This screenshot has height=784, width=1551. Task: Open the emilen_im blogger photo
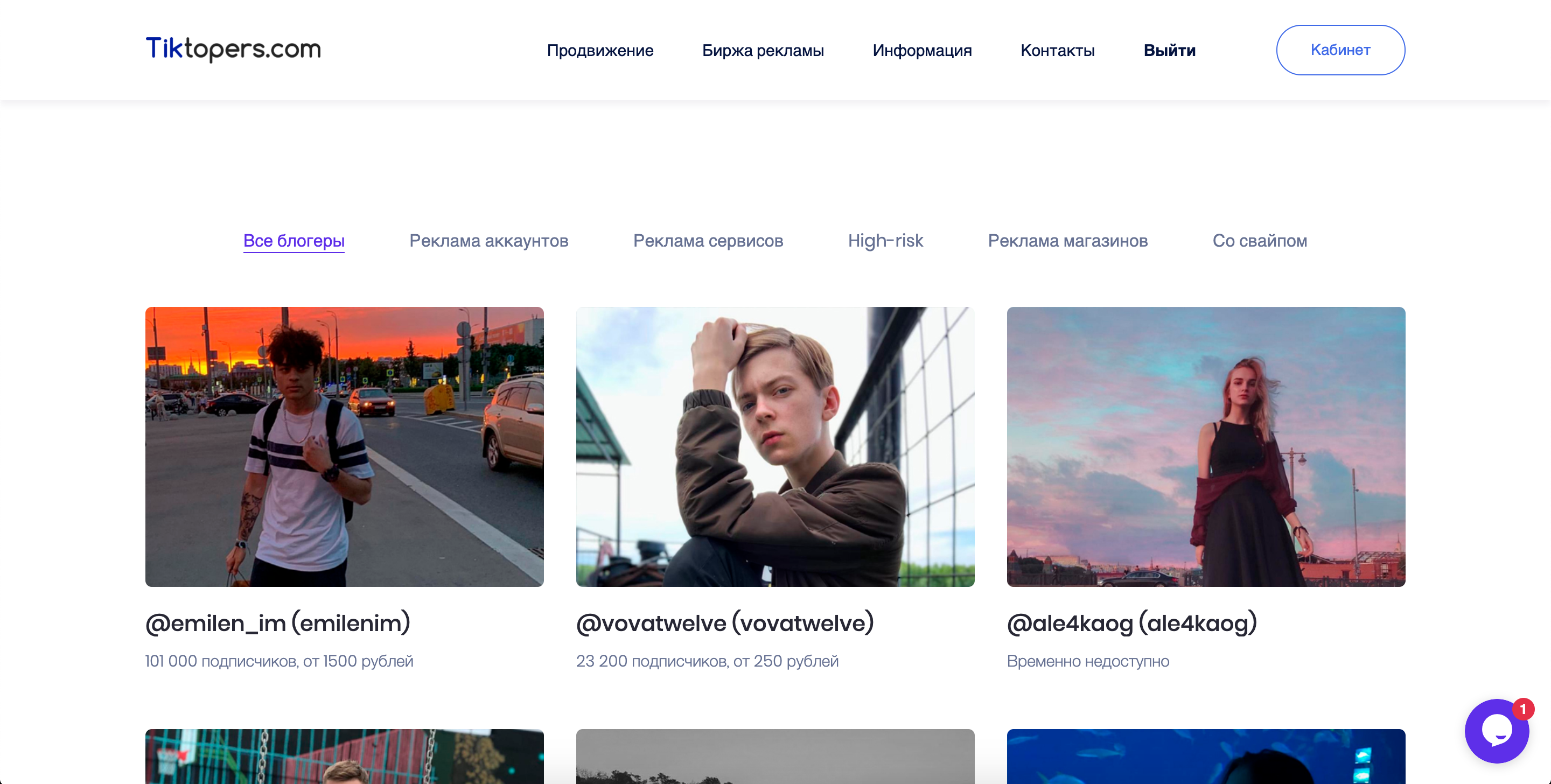pyautogui.click(x=345, y=447)
